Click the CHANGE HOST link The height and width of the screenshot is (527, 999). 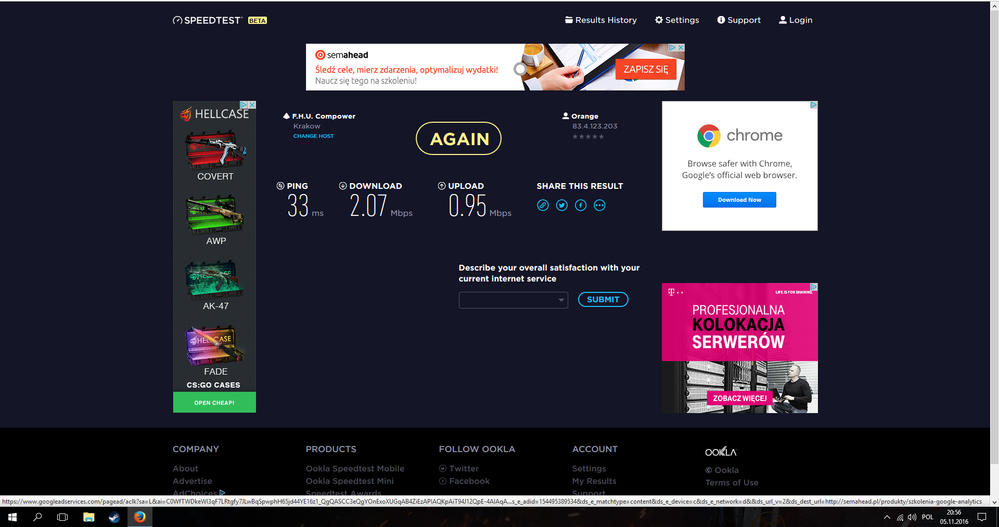tap(313, 136)
